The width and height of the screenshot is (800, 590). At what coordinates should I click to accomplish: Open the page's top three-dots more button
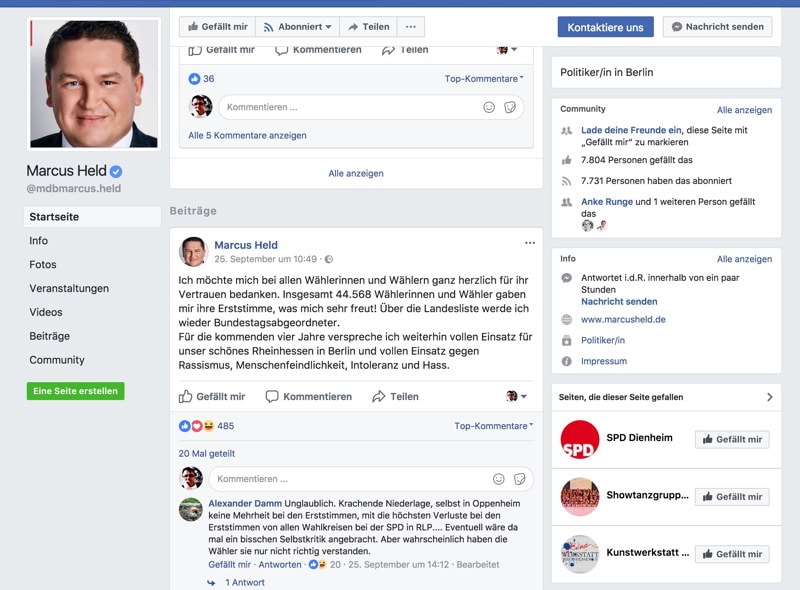(410, 27)
